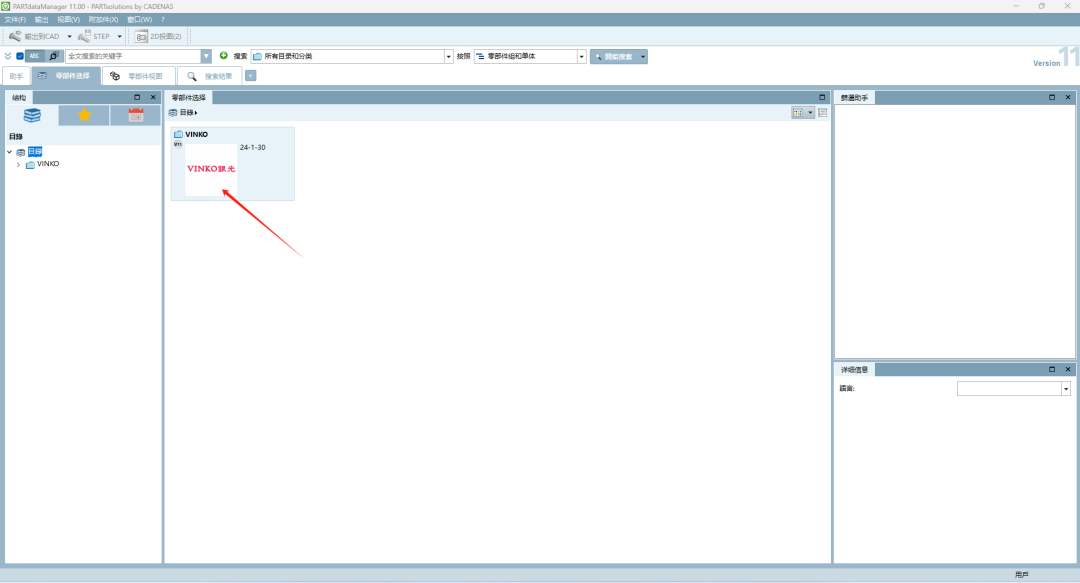Click the PARTdataManager app icon in title bar
The image size is (1080, 583).
coord(6,6)
